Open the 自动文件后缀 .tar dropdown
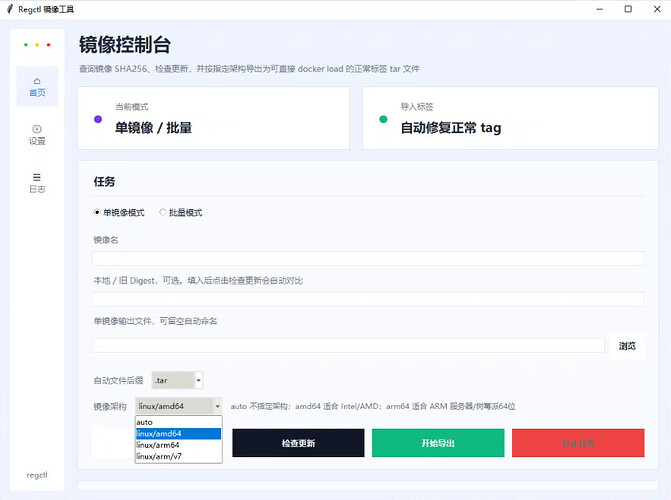This screenshot has width=671, height=500. [177, 380]
